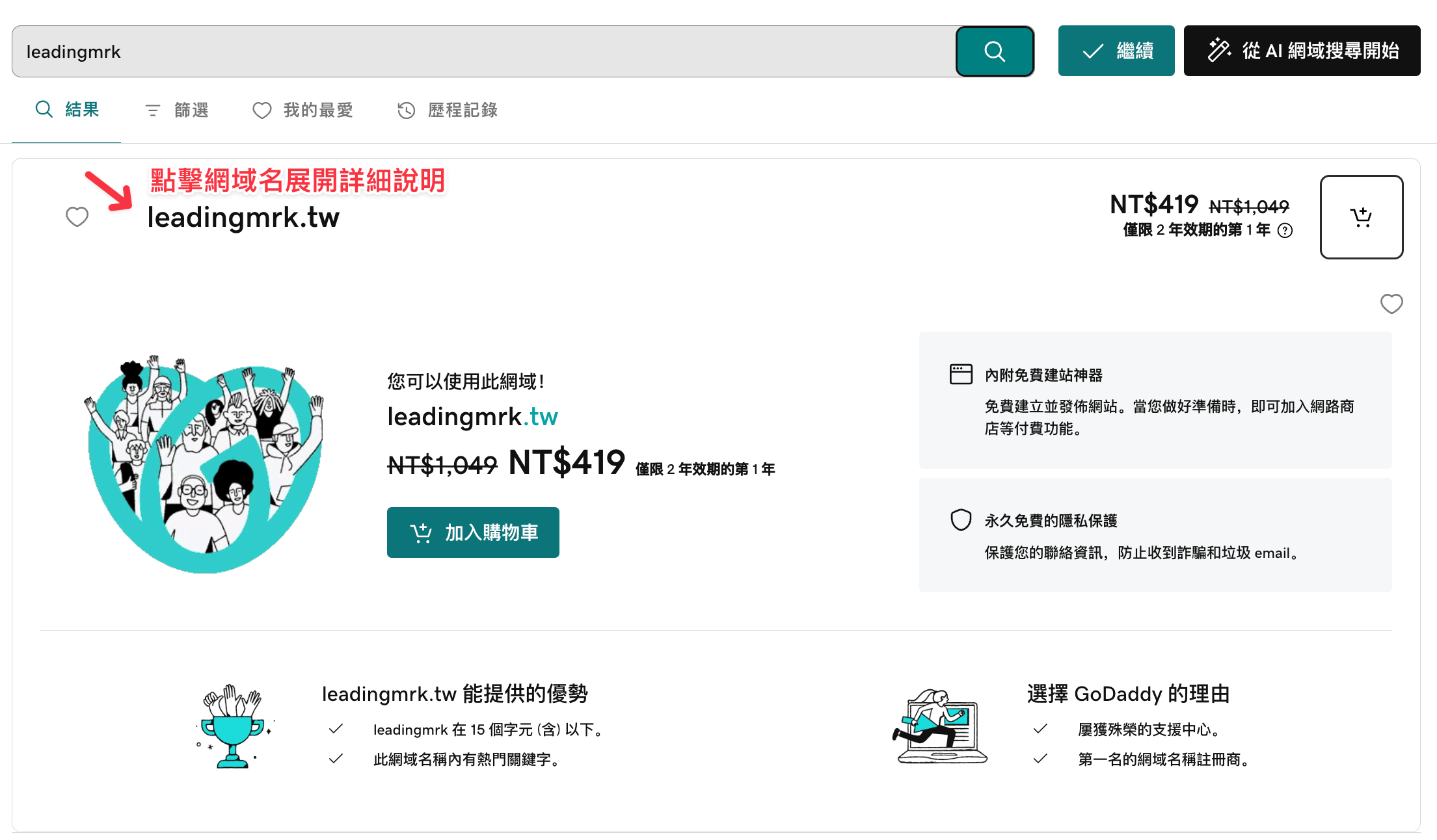Toggle the heart above the free website builder card
The width and height of the screenshot is (1437, 840).
pyautogui.click(x=1391, y=304)
